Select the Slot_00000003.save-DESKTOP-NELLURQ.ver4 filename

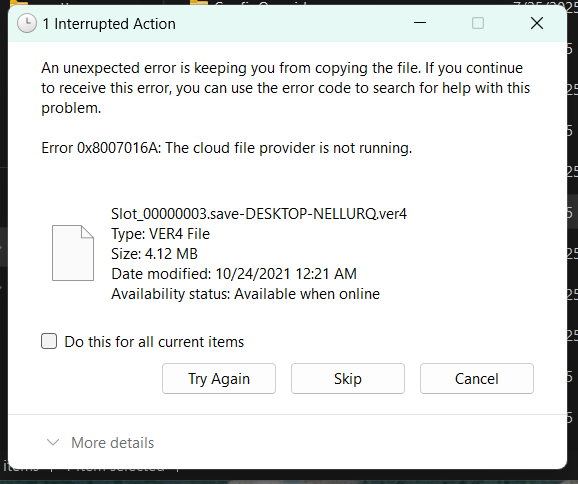click(259, 214)
